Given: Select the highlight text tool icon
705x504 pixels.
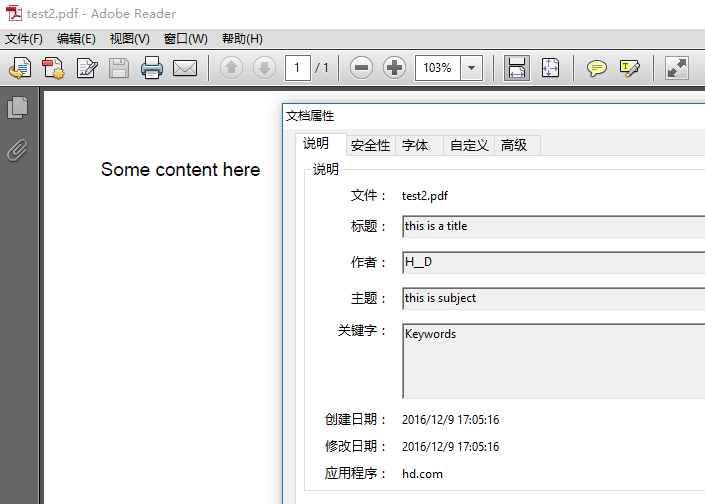Looking at the screenshot, I should coord(629,68).
